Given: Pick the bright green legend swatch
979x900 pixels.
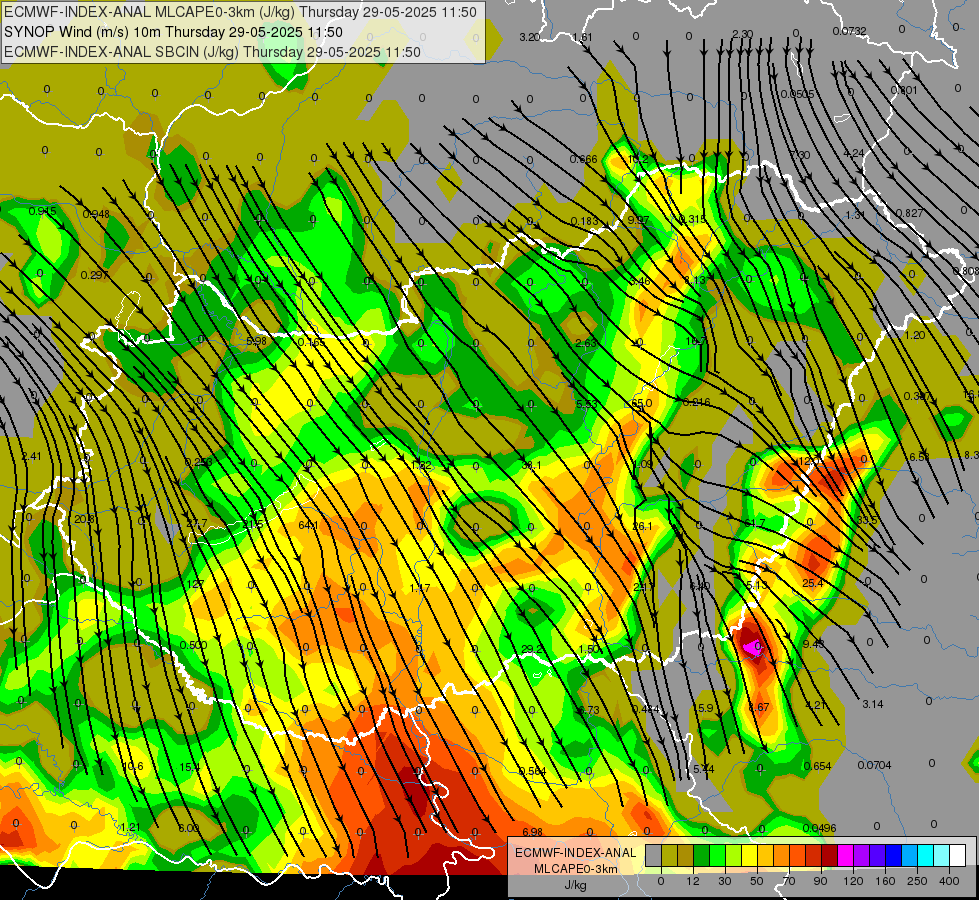Looking at the screenshot, I should tap(717, 855).
